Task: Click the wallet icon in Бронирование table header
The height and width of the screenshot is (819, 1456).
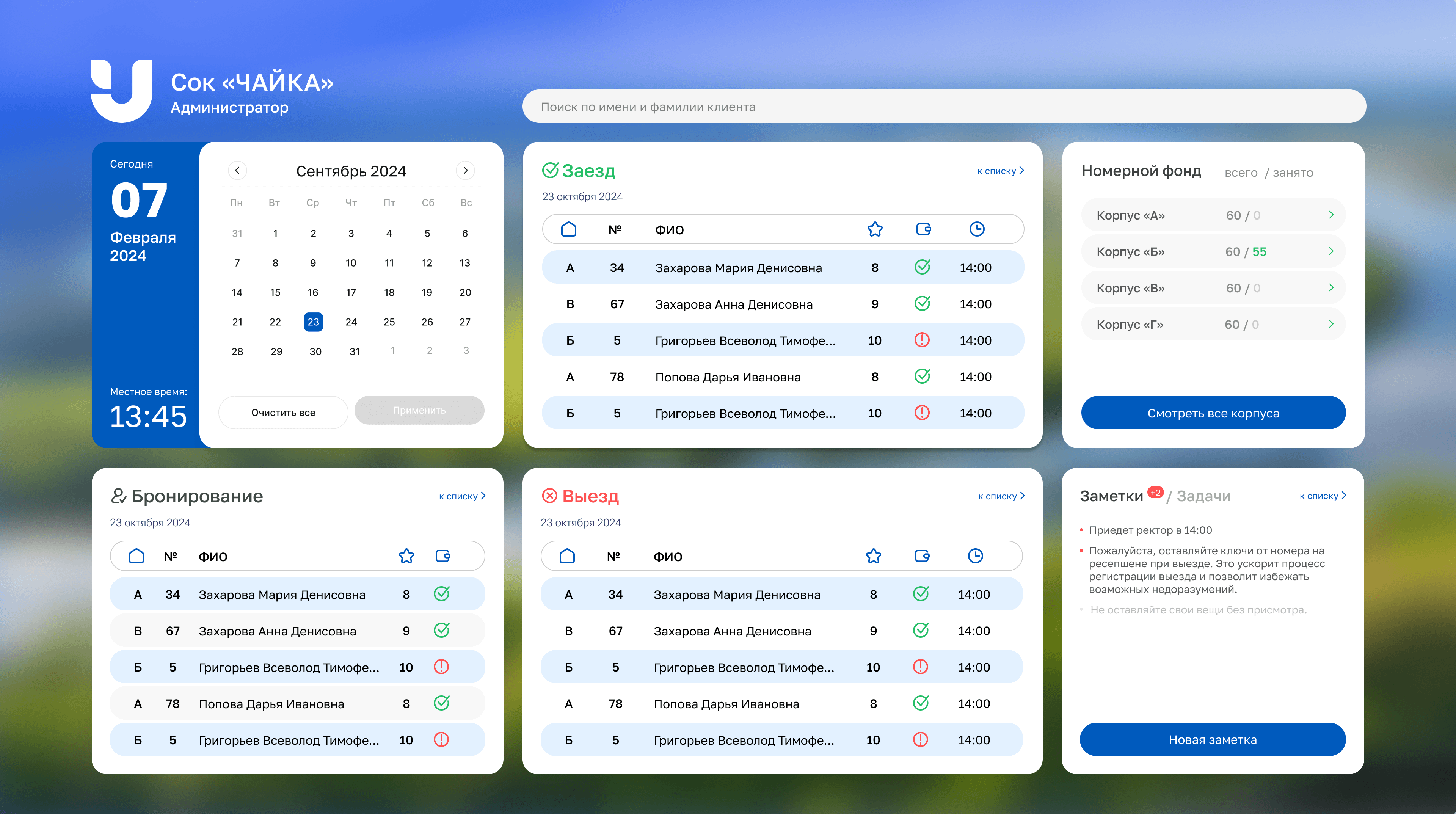Action: click(442, 555)
